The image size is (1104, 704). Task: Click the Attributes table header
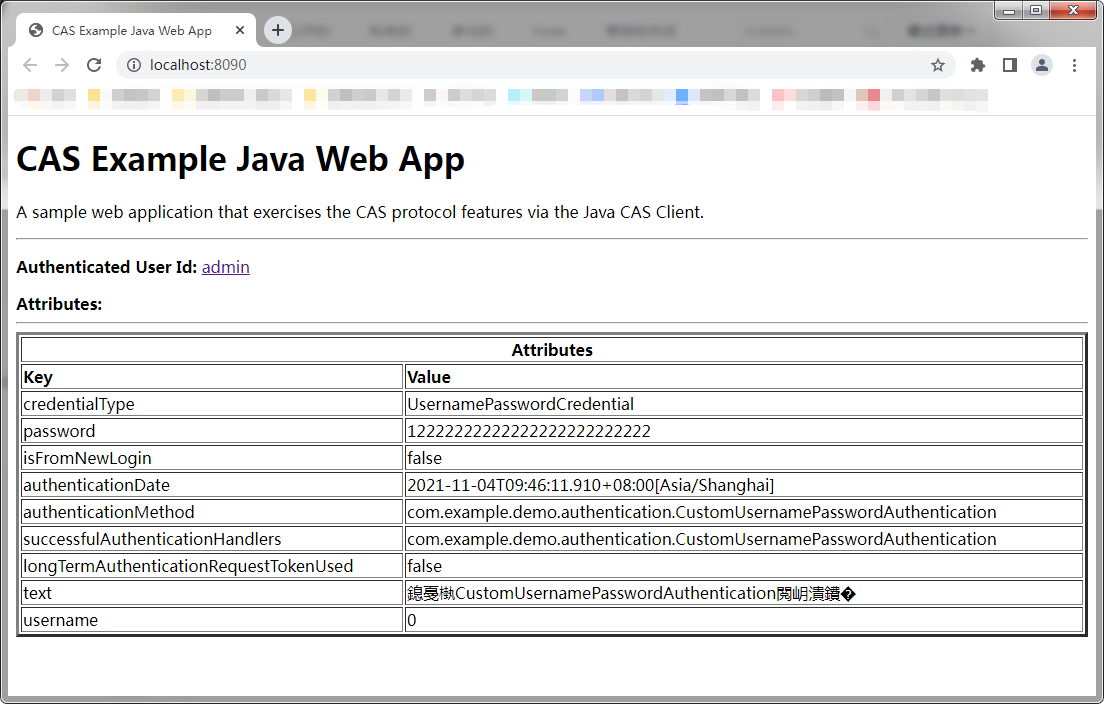point(552,349)
